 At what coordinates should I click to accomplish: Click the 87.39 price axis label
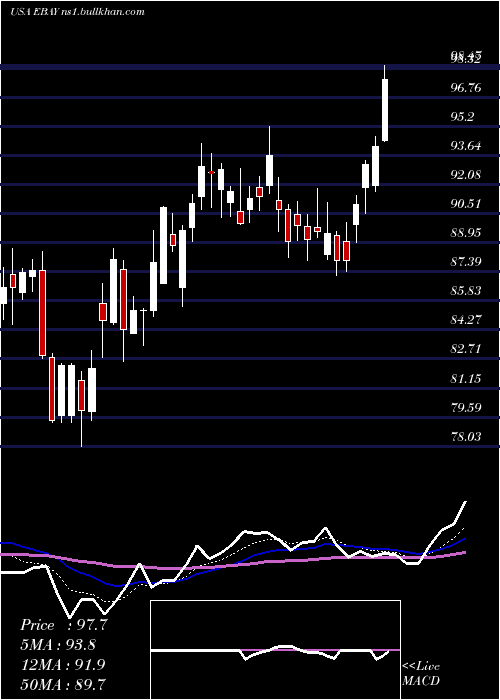[x=466, y=261]
